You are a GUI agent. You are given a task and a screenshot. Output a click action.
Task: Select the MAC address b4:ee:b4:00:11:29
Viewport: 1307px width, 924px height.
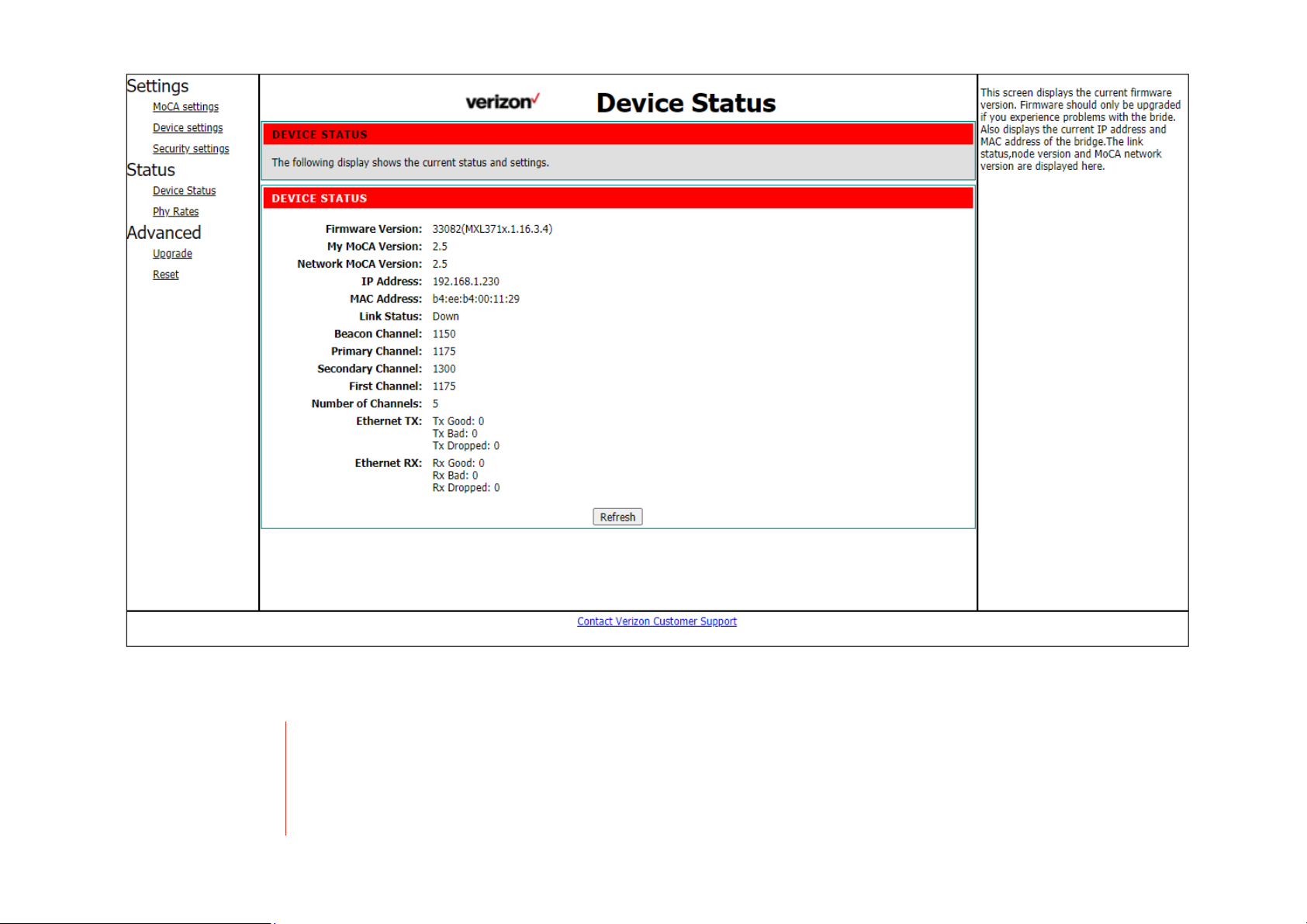(x=476, y=299)
